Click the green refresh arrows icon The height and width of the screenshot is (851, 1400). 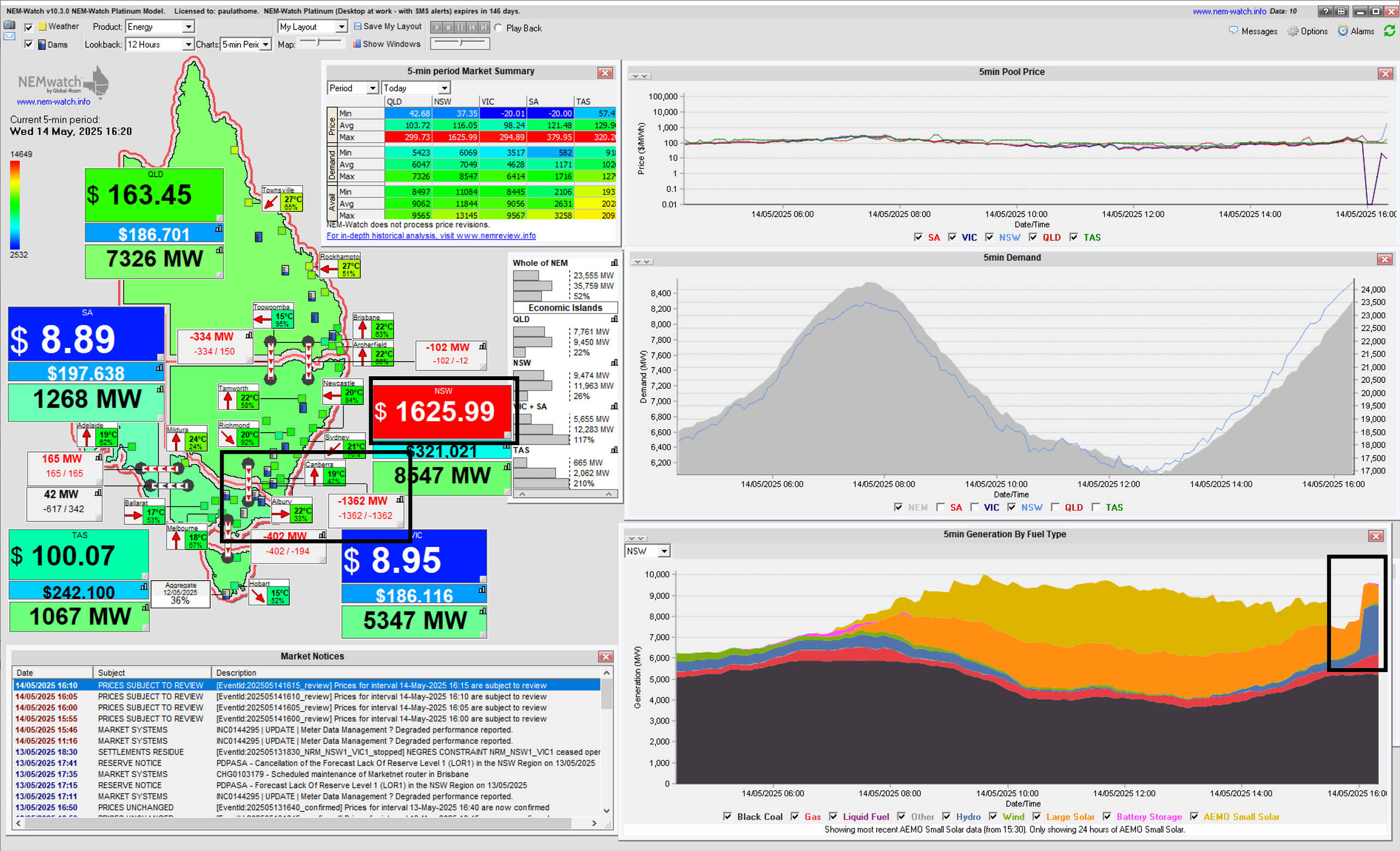1390,31
